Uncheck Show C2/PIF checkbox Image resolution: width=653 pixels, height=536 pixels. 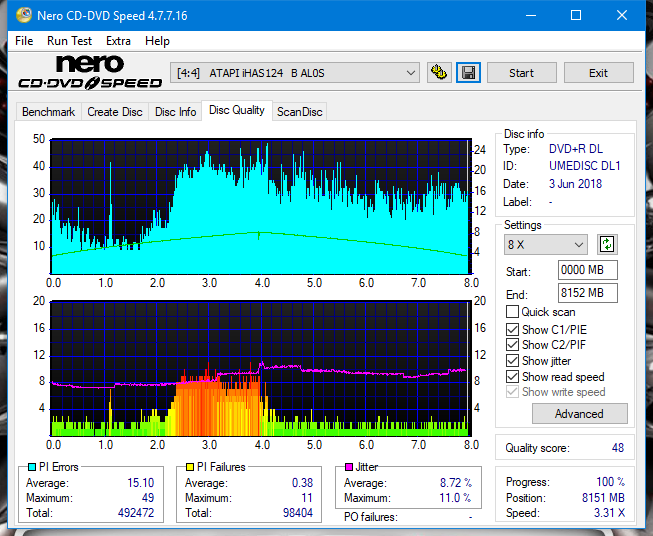(x=512, y=345)
